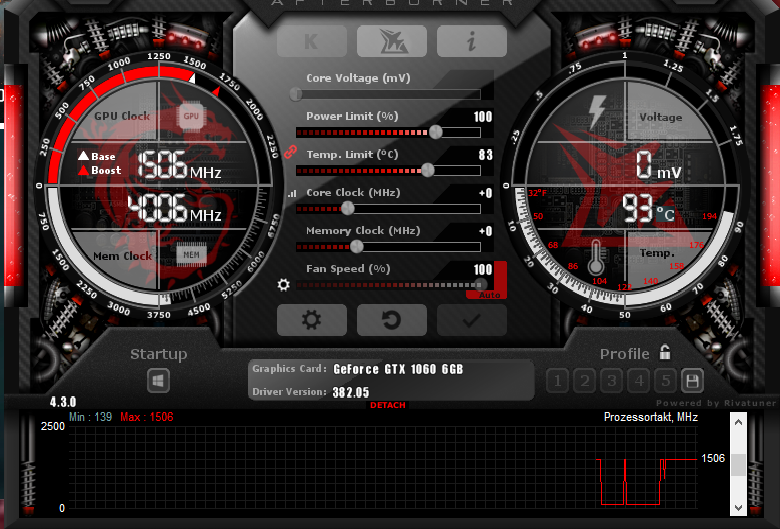Click the graph scroll down arrow
780x529 pixels.
[x=738, y=508]
